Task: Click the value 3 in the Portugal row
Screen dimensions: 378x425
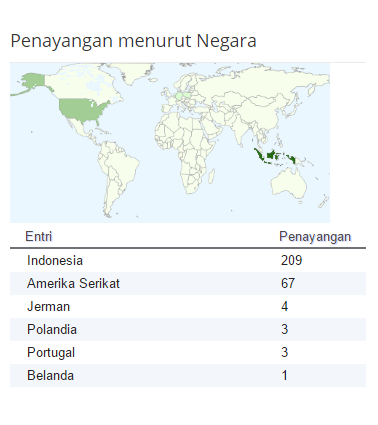Action: point(284,352)
